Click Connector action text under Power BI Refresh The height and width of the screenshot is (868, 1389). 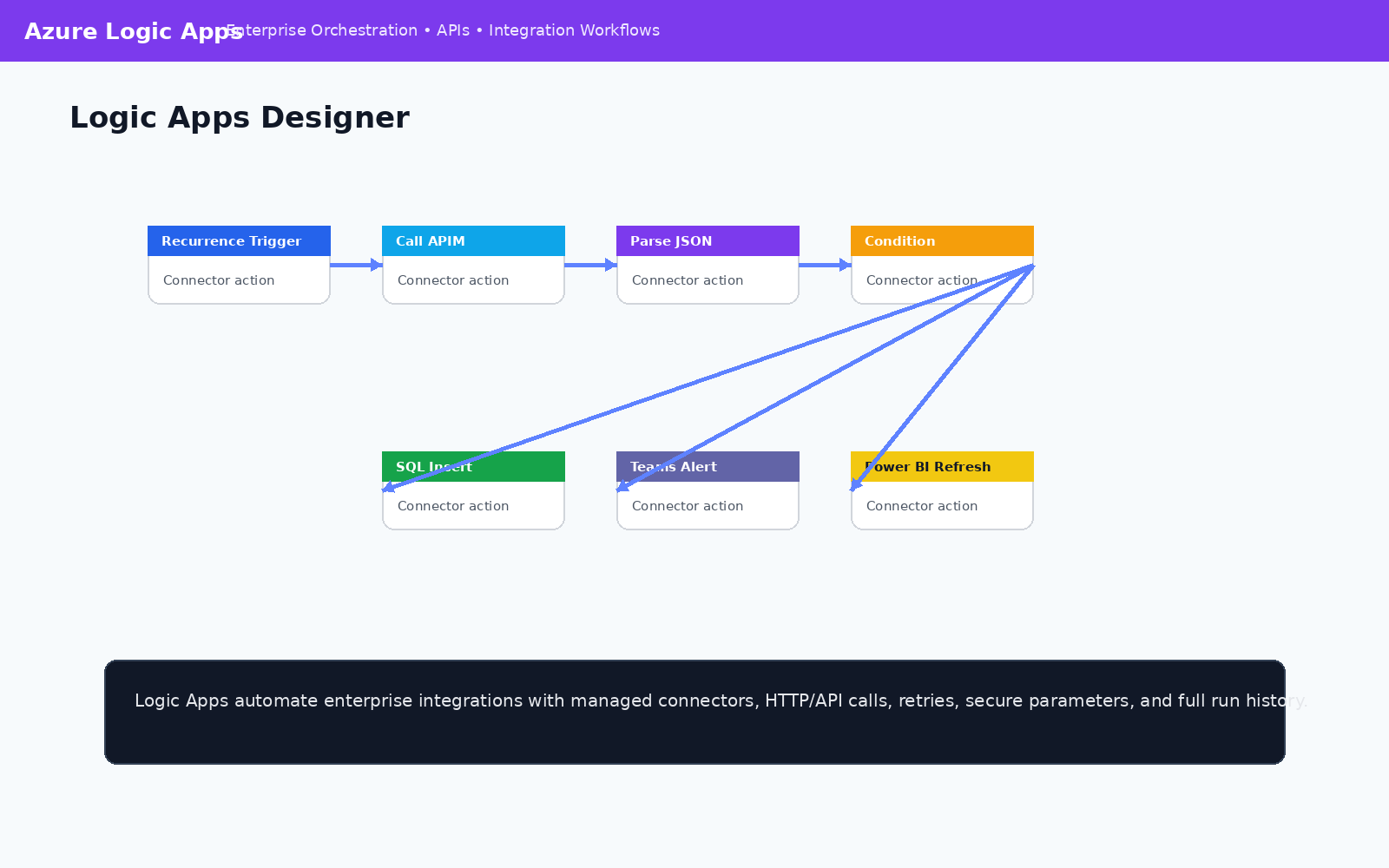(922, 506)
